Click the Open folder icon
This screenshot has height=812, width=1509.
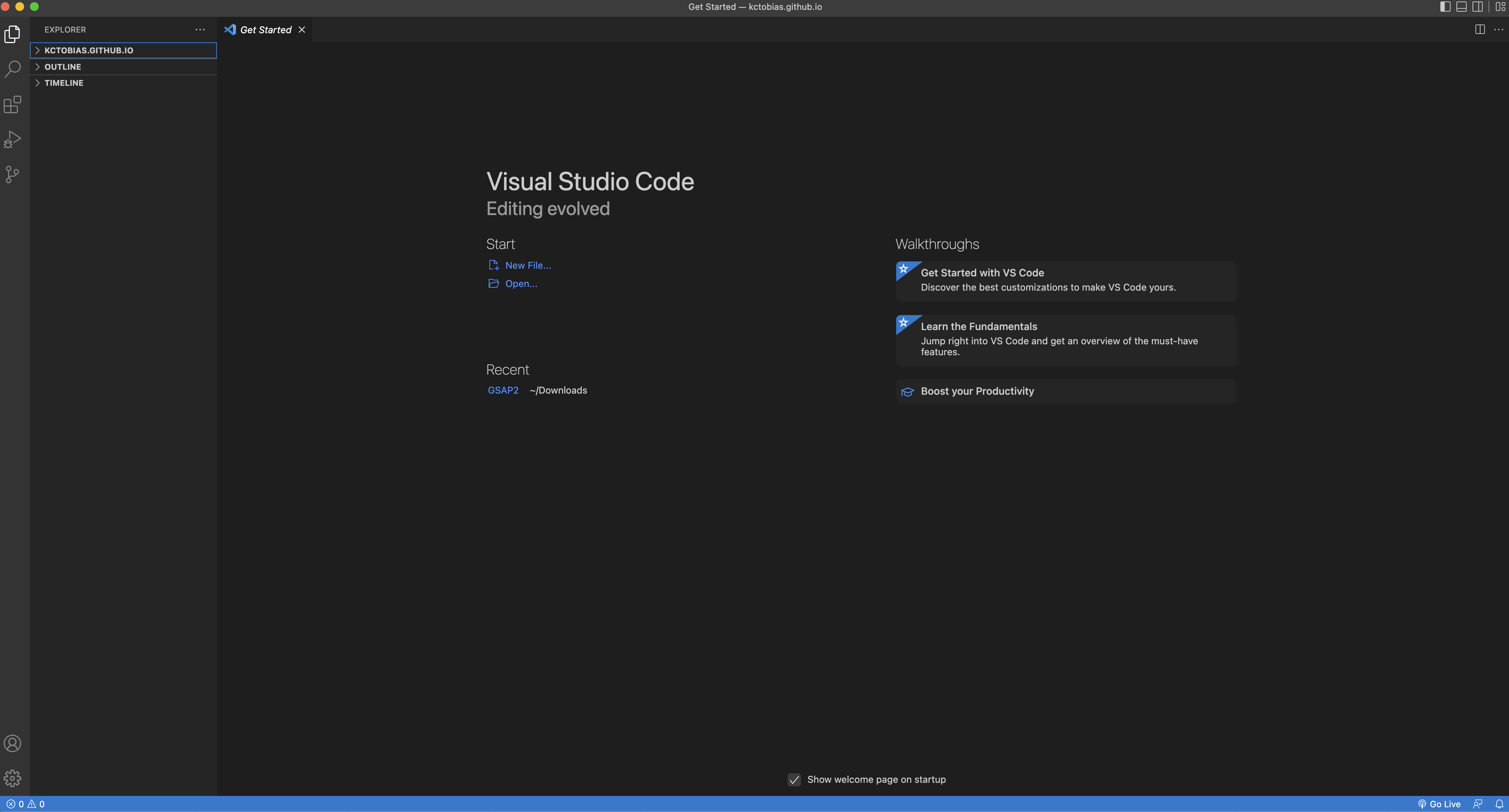(494, 283)
